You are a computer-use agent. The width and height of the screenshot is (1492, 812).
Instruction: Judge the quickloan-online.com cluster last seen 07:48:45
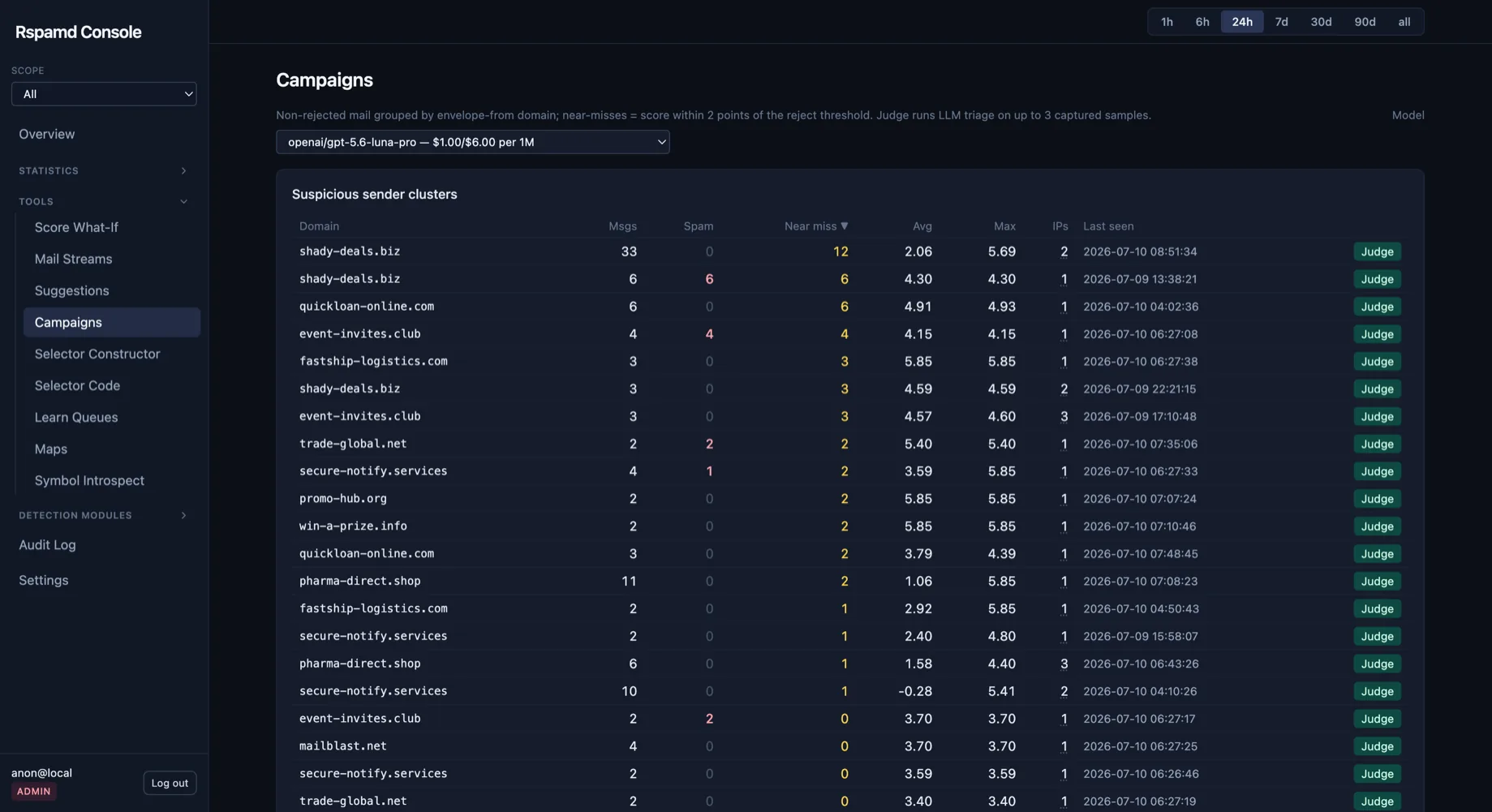click(x=1377, y=554)
